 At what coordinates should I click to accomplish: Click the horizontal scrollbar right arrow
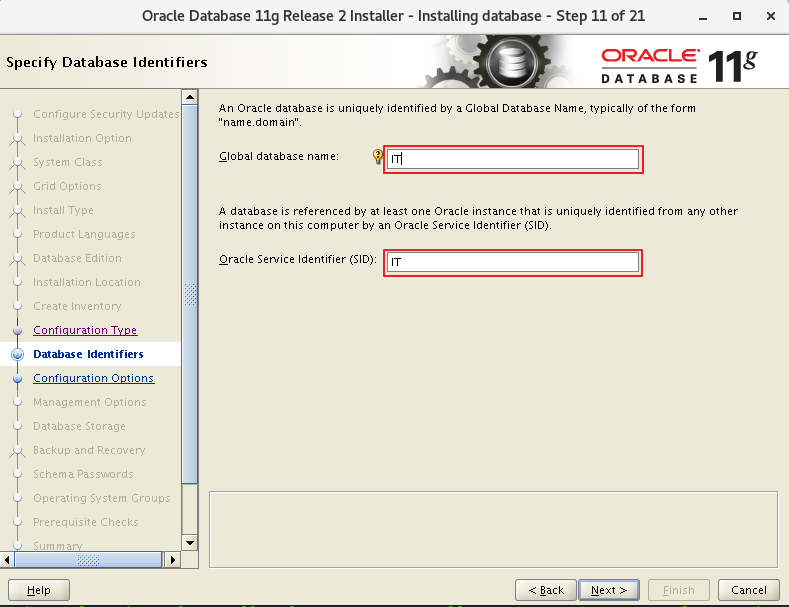pos(173,560)
